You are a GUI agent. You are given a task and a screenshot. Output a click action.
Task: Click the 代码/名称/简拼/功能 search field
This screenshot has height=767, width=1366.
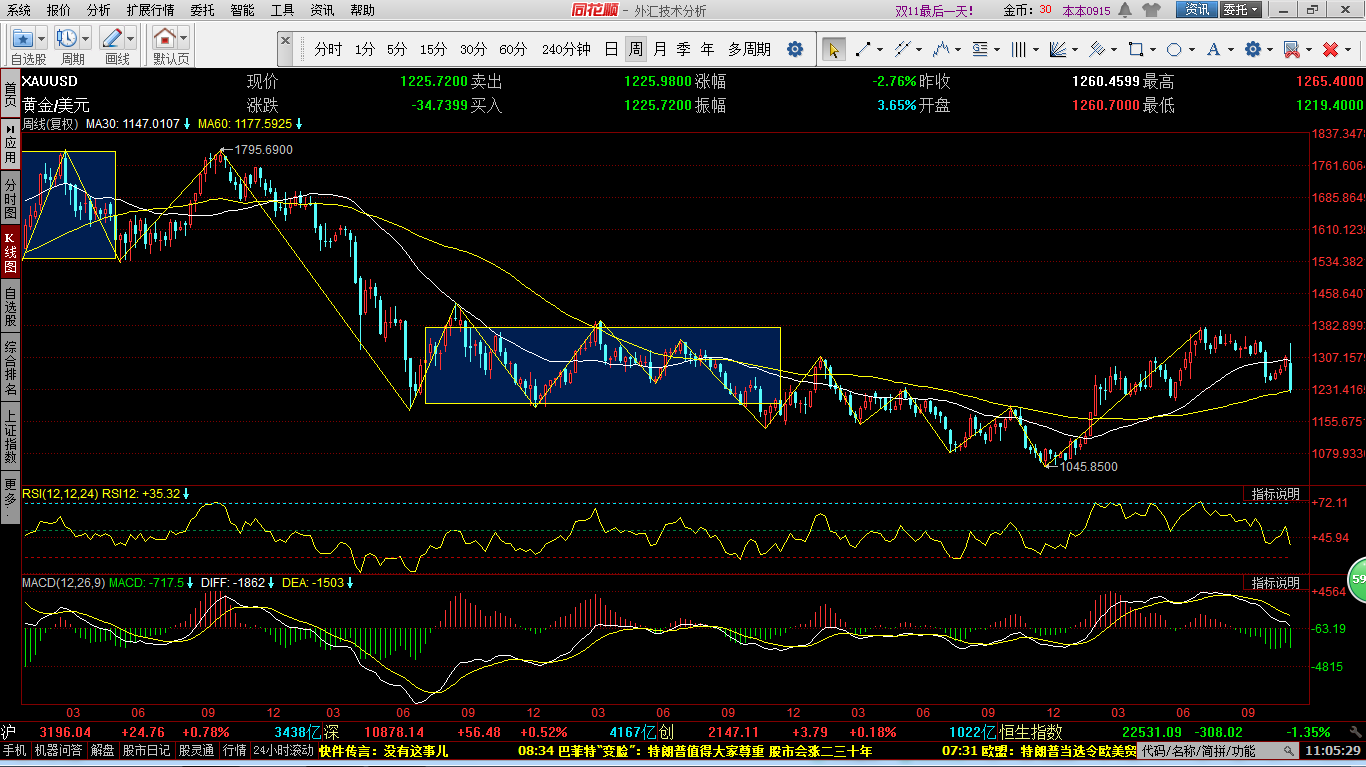click(x=1198, y=750)
